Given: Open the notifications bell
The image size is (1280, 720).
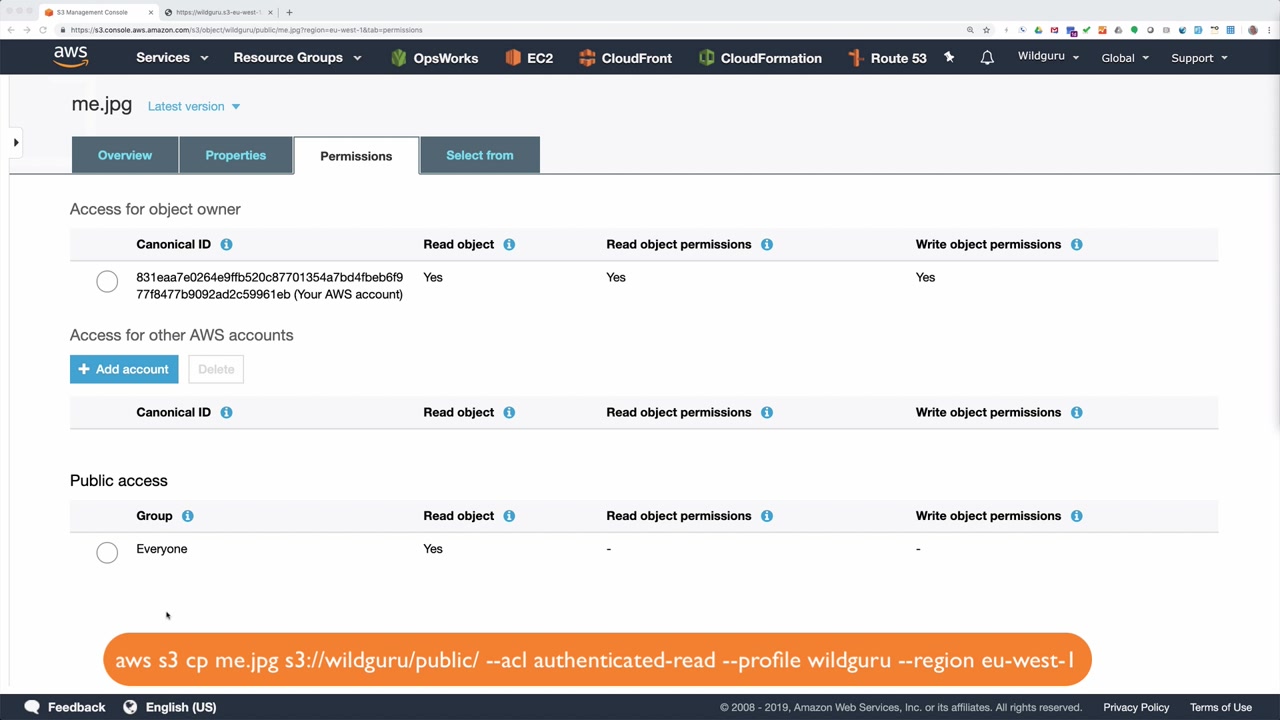Looking at the screenshot, I should 987,58.
